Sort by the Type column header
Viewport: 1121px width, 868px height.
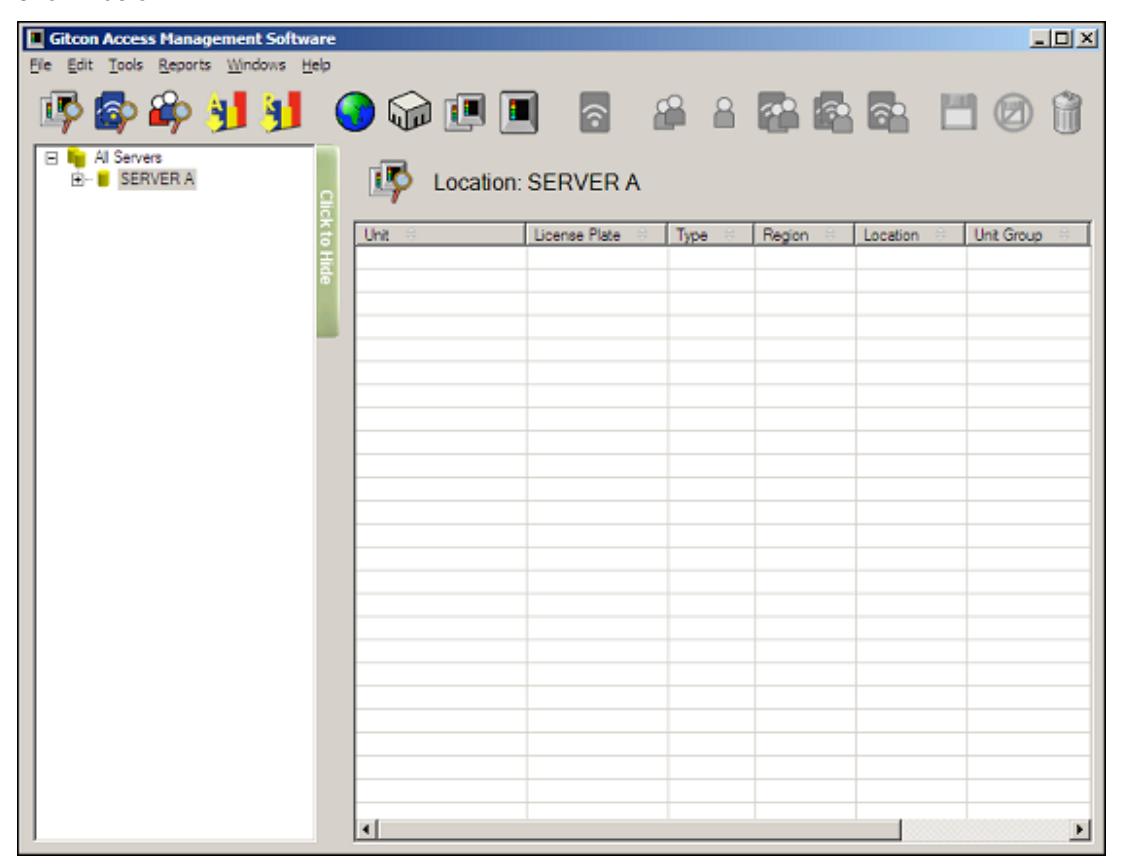(711, 235)
